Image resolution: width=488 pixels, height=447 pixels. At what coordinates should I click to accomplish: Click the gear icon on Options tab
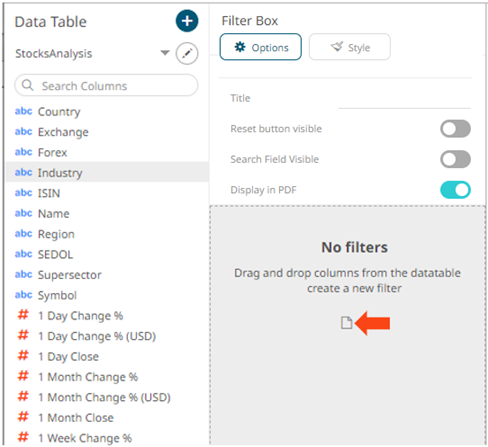(240, 47)
